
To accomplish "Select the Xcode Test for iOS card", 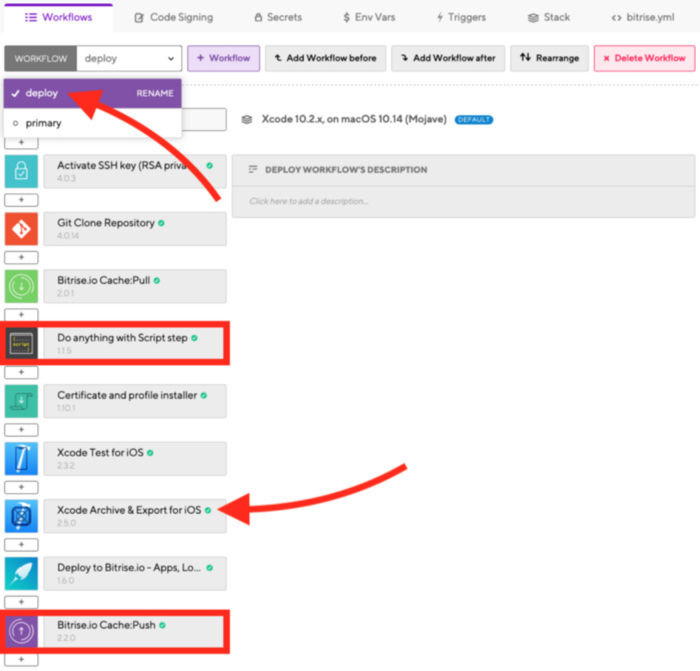I will tap(135, 458).
